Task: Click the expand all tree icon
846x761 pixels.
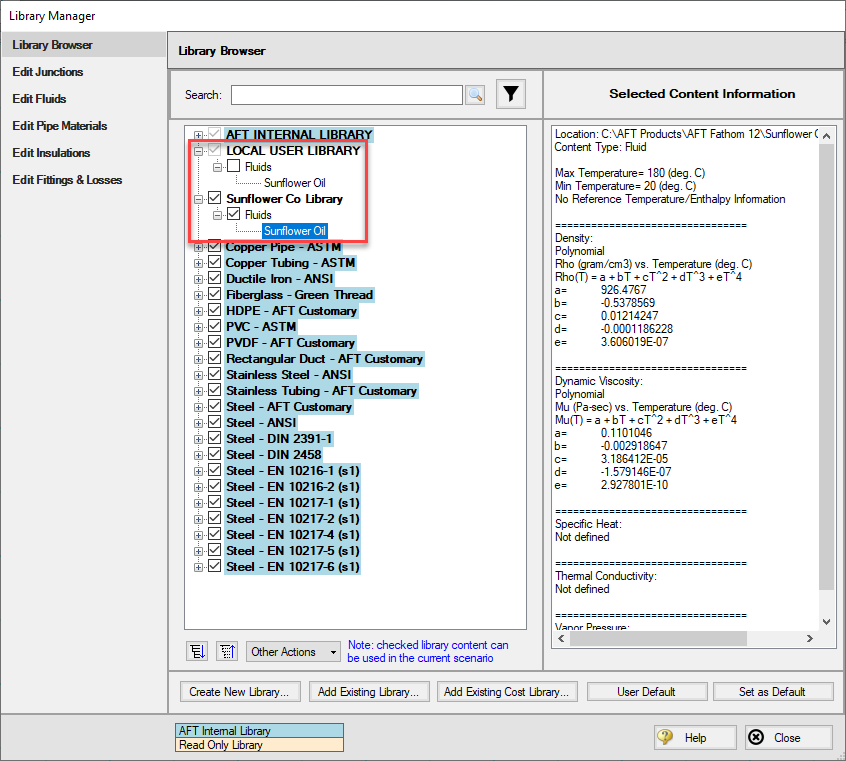Action: tap(197, 651)
